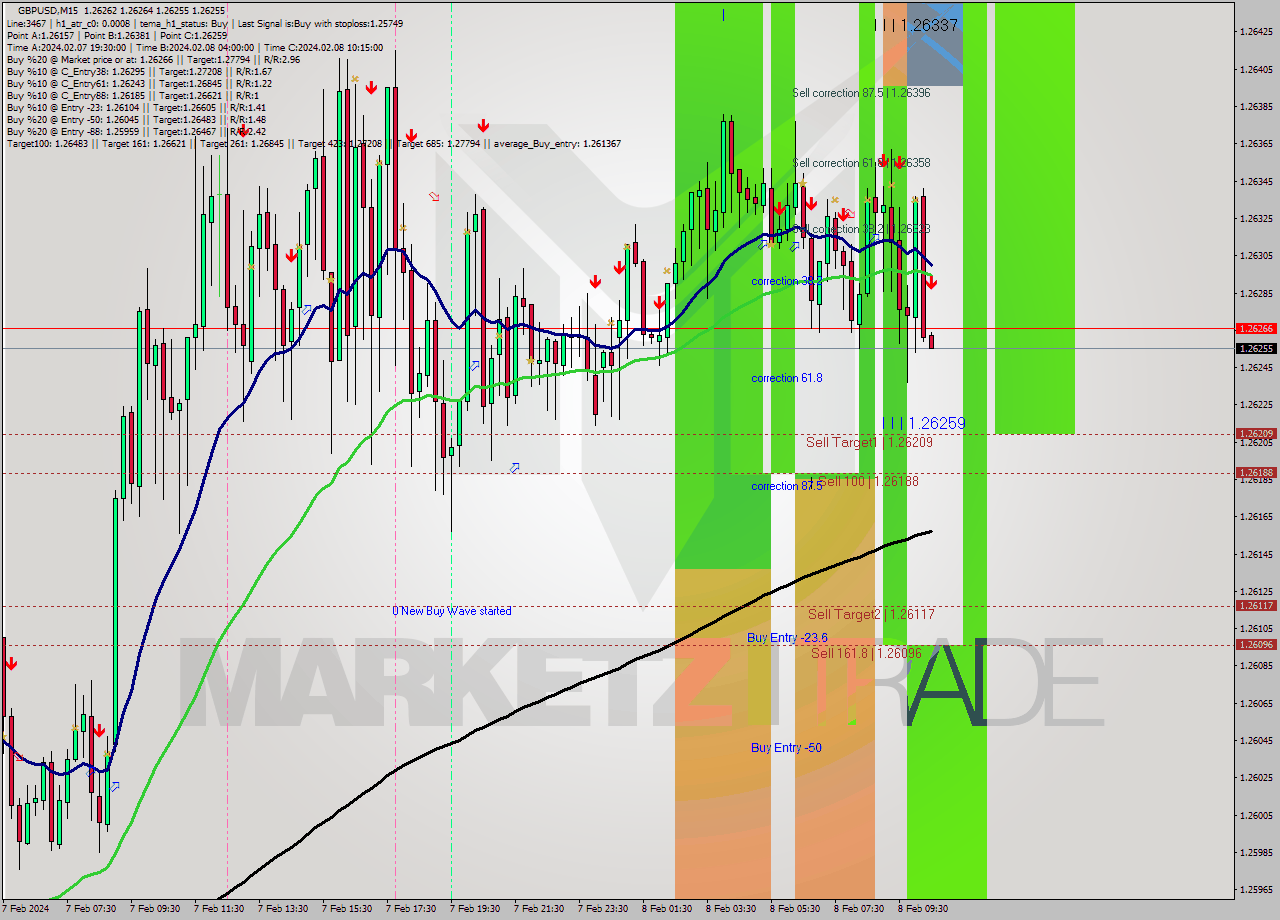1280x920 pixels.
Task: Click the '7 Feb 23:30' time axis label
Action: [x=603, y=909]
